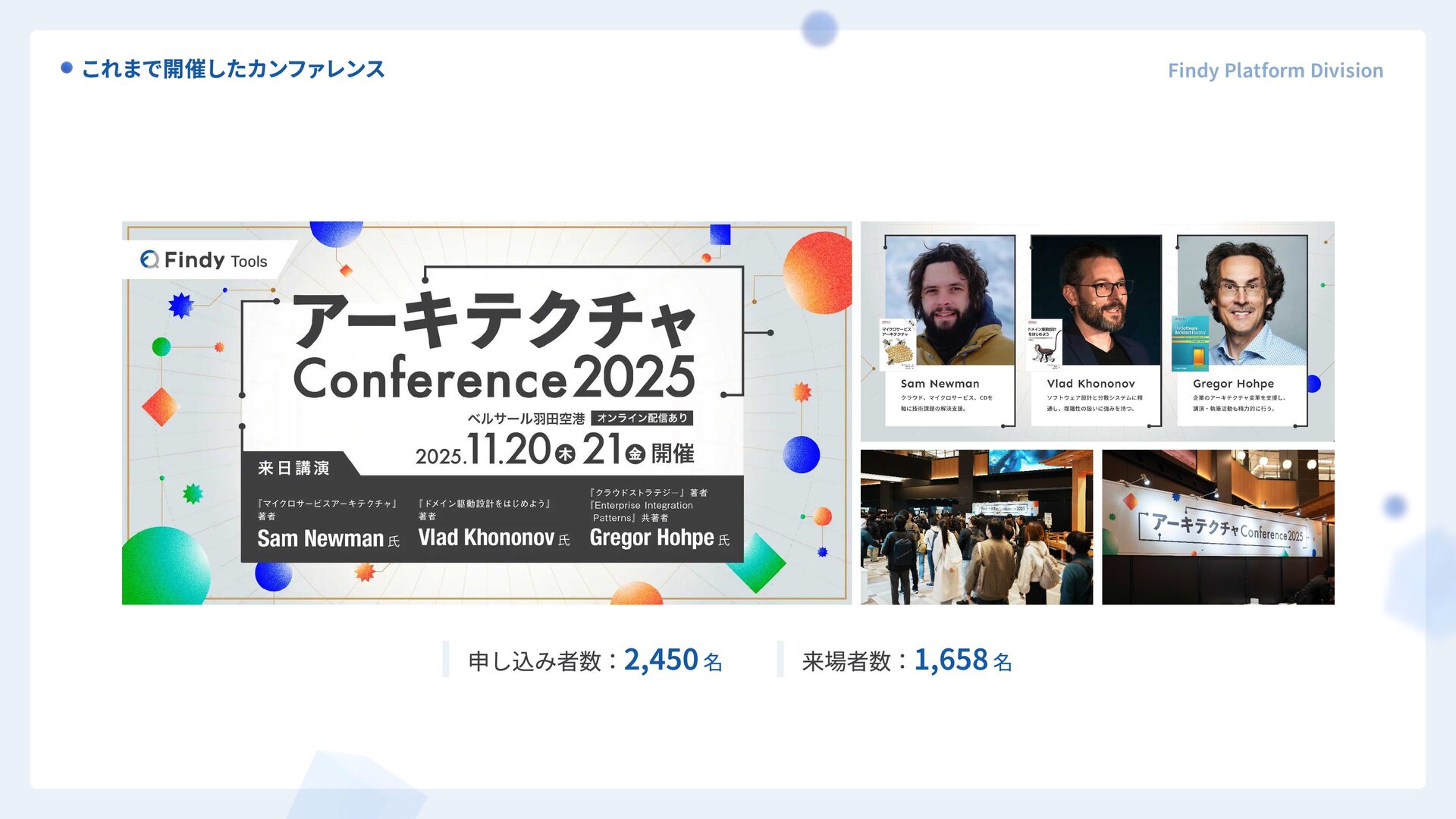Click the 1,658 attendees figure
This screenshot has width=1456, height=819.
951,660
